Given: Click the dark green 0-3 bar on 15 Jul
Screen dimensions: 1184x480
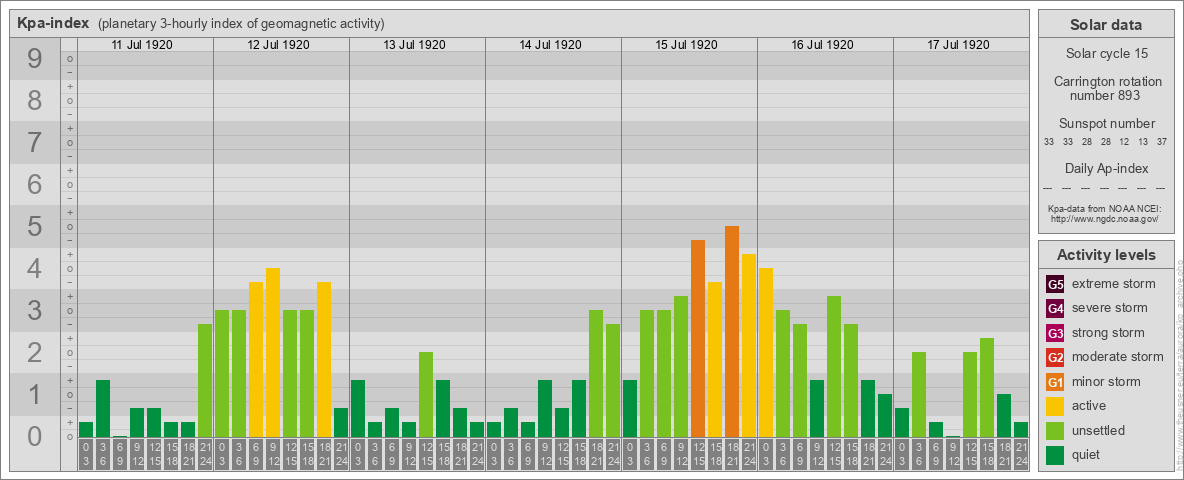Looking at the screenshot, I should [630, 408].
